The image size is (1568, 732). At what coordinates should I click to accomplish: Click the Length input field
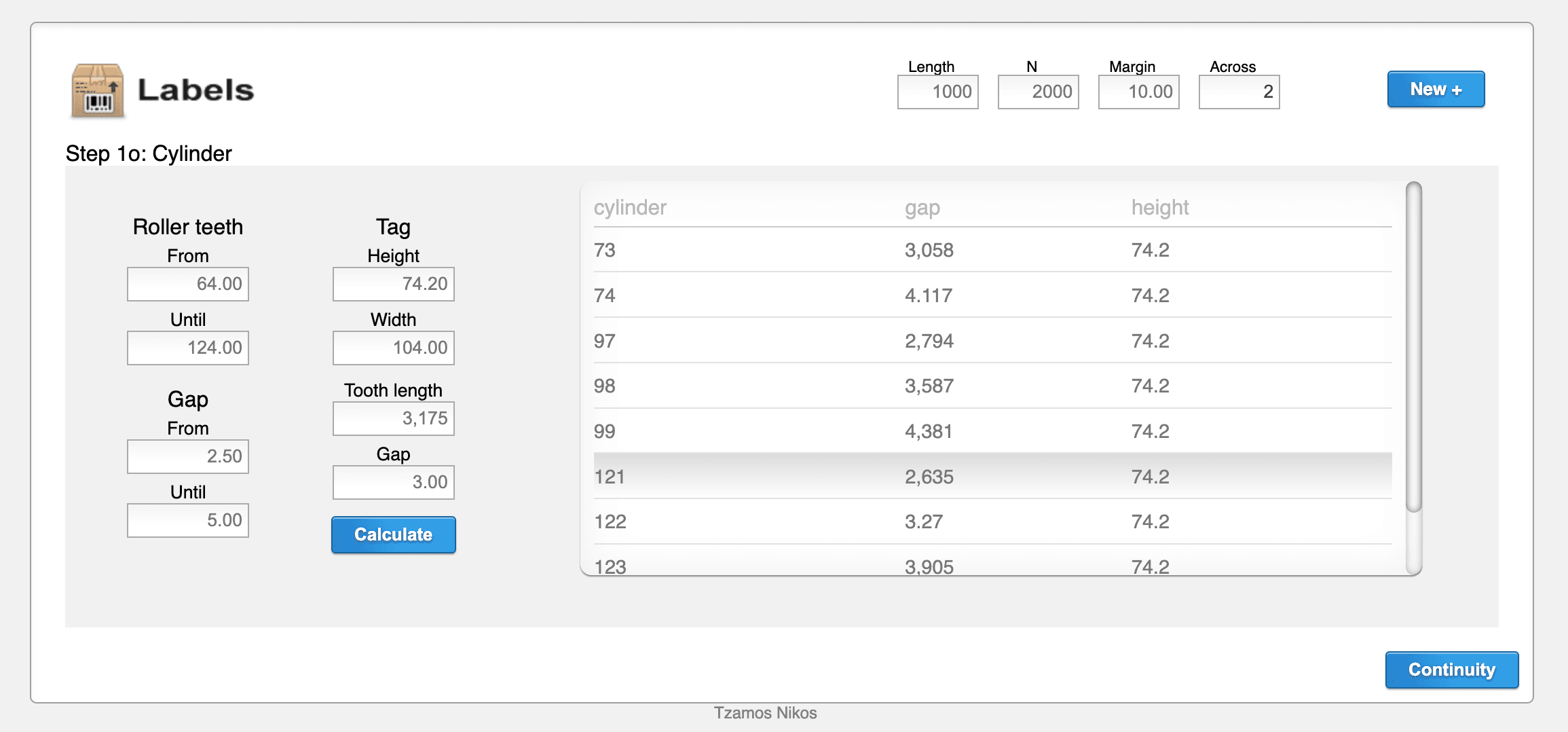tap(937, 92)
